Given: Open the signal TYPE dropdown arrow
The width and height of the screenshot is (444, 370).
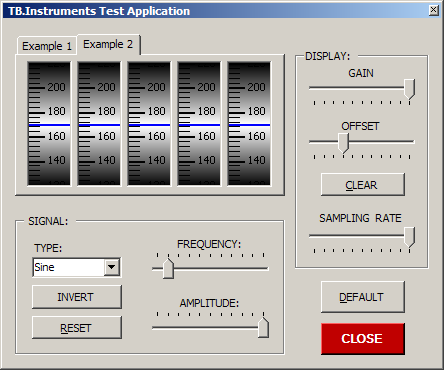Looking at the screenshot, I should [x=112, y=267].
